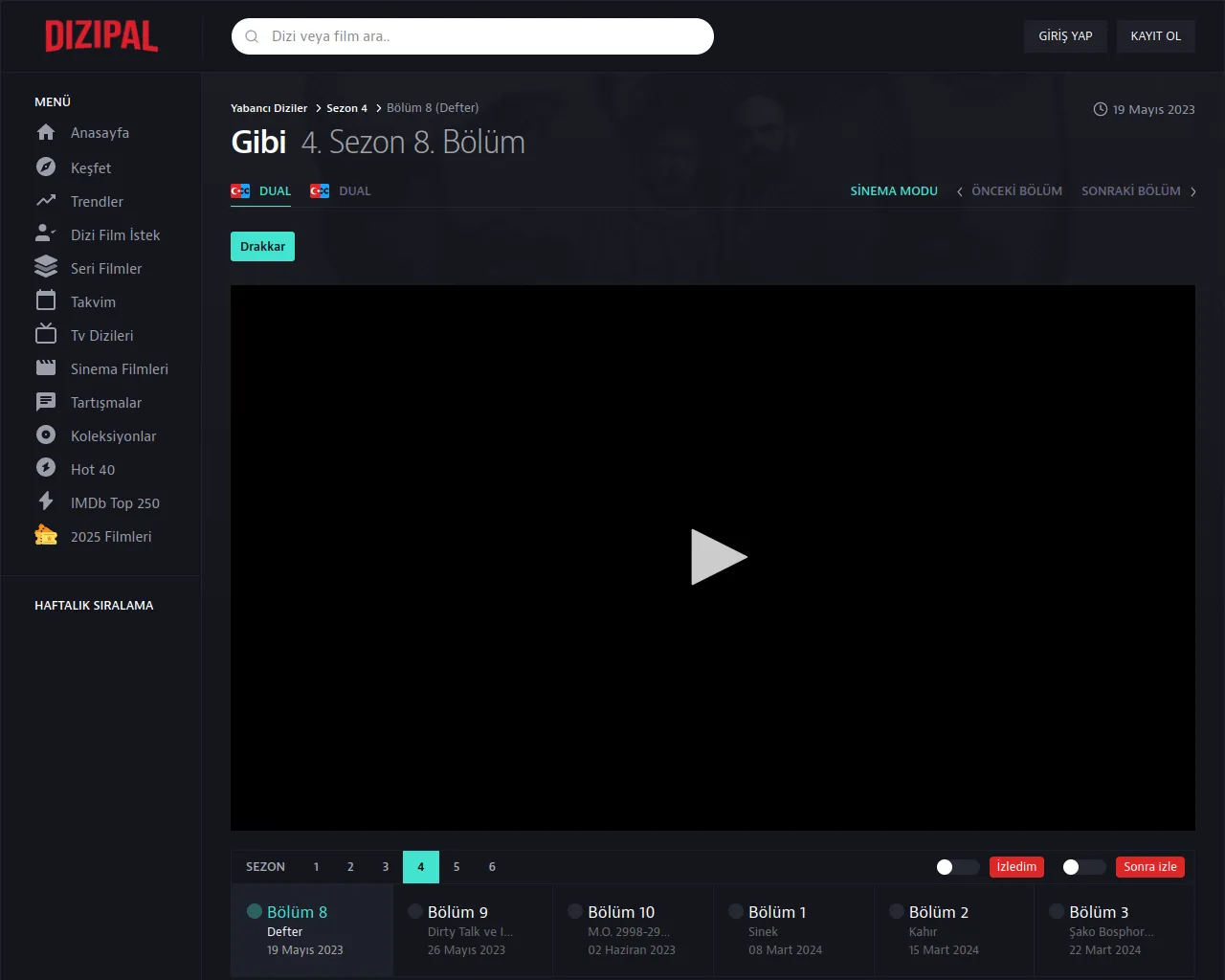Click the Anasayfa home icon
The image size is (1225, 980).
pos(46,133)
